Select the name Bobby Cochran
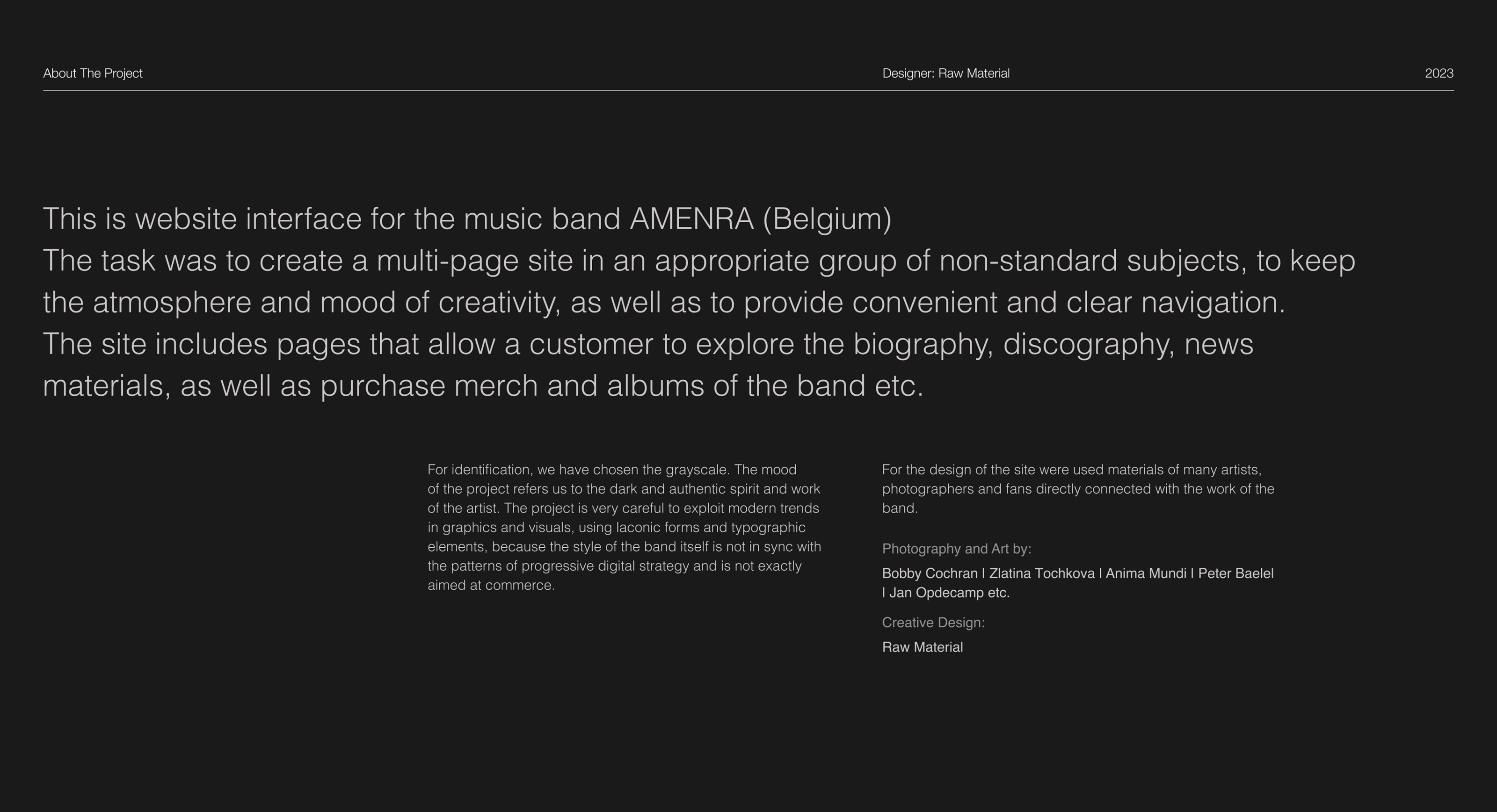 (930, 574)
